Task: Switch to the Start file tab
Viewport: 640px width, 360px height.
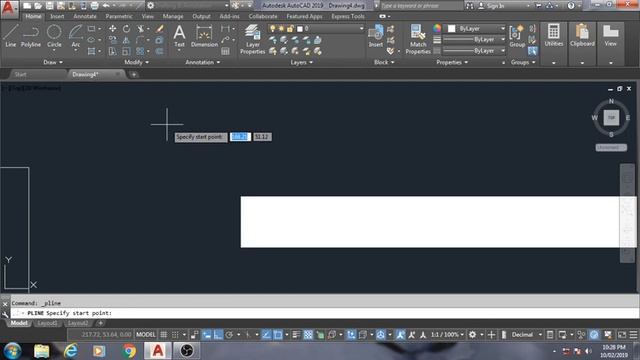Action: pos(20,74)
